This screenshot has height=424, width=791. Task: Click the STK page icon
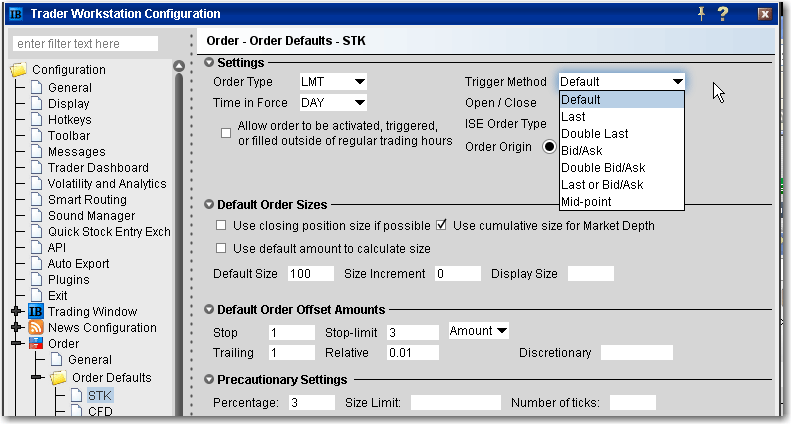(x=77, y=395)
